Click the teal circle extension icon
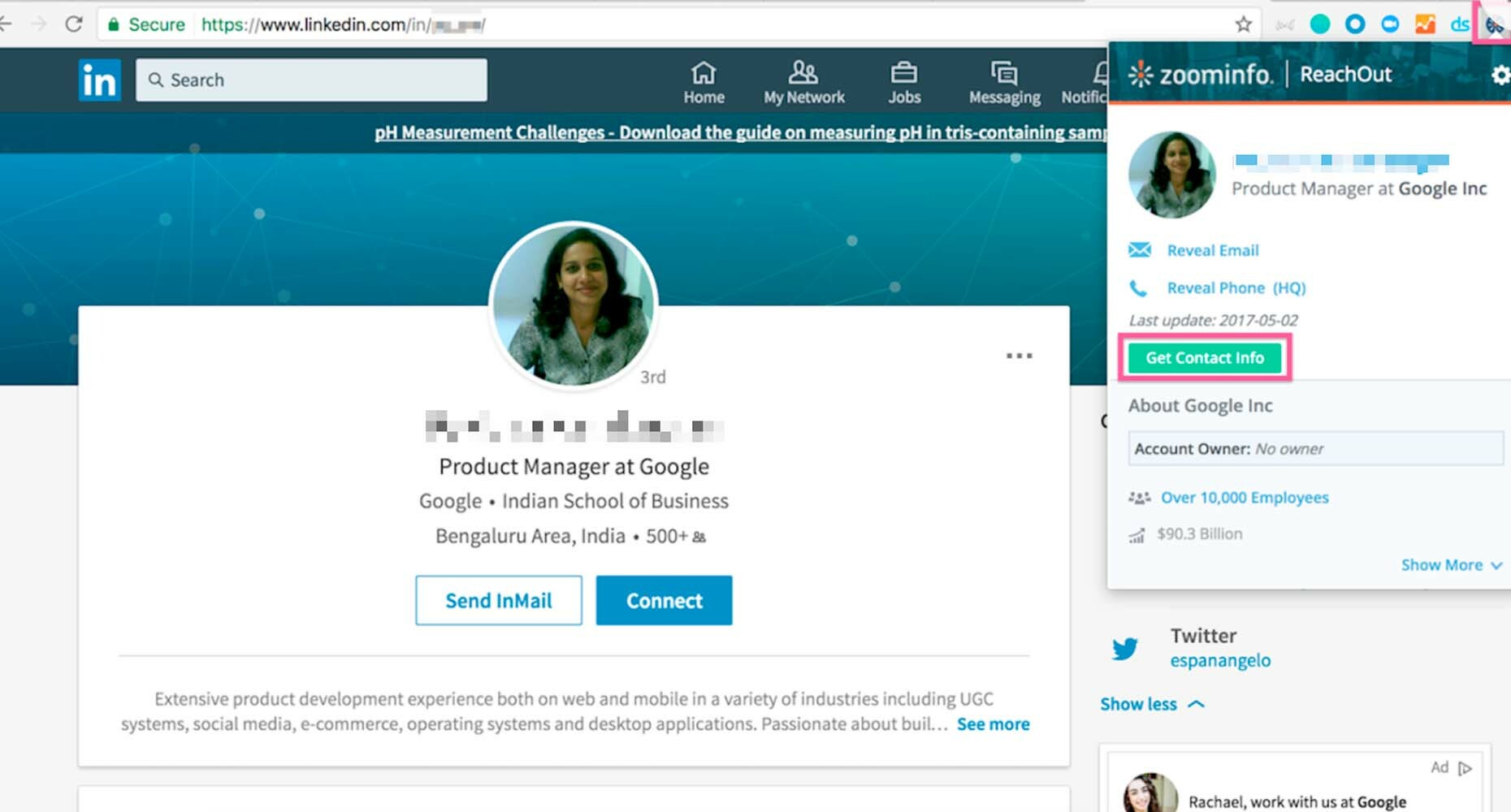 click(1320, 24)
